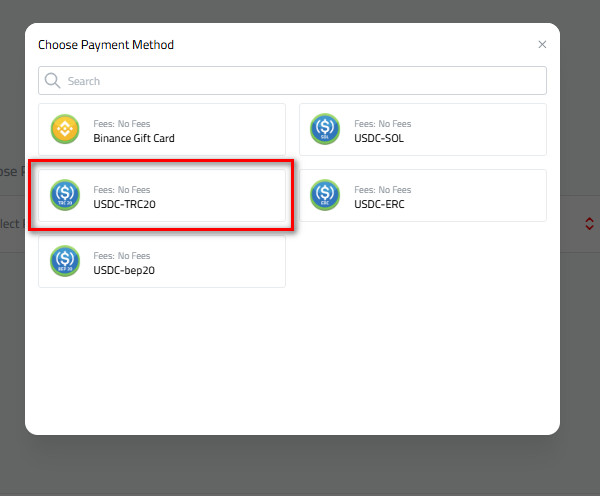Select the USDC-TRC20 coin icon
Image resolution: width=600 pixels, height=496 pixels.
pos(65,195)
